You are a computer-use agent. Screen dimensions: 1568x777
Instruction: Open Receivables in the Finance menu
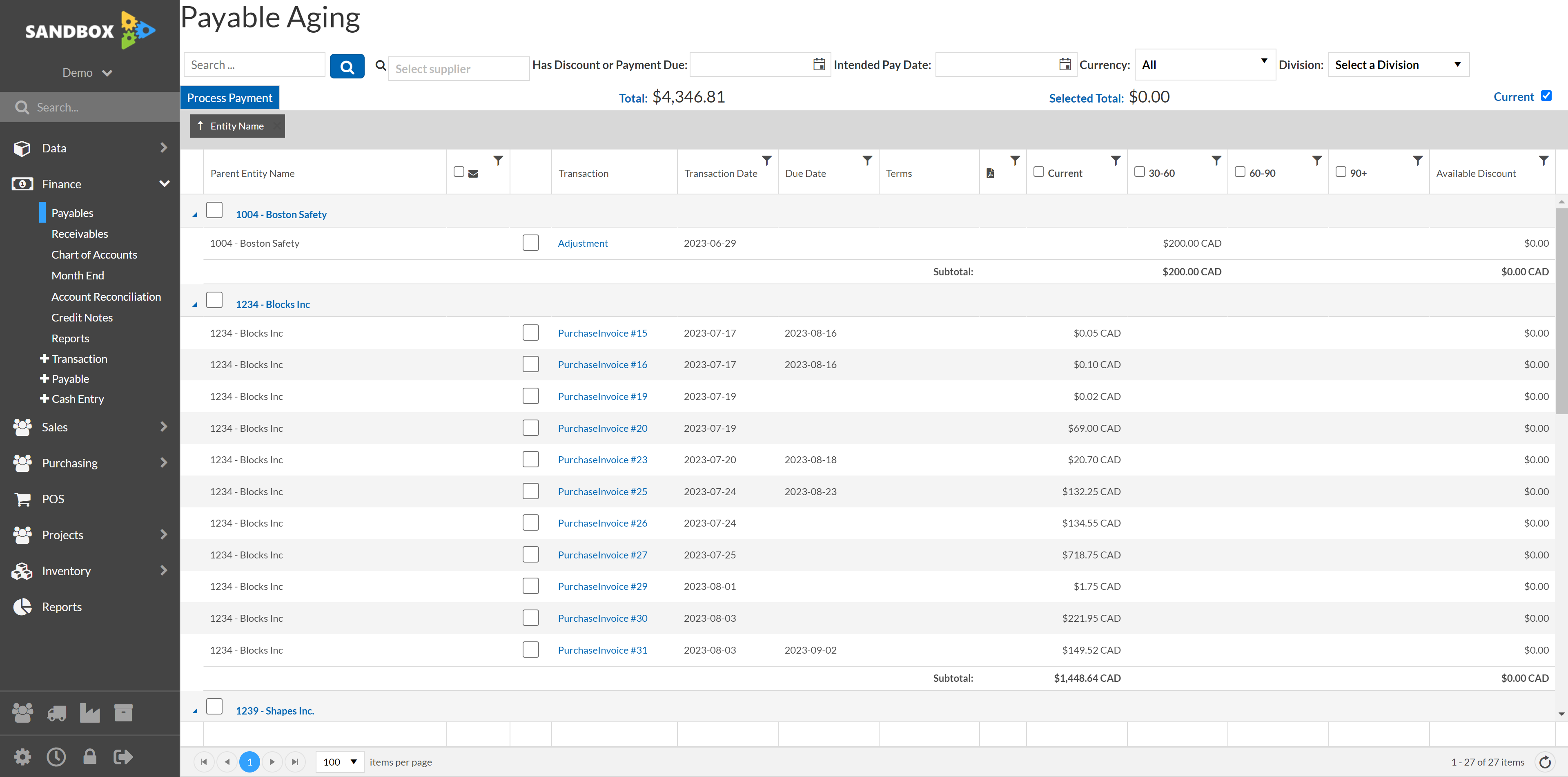pos(80,234)
